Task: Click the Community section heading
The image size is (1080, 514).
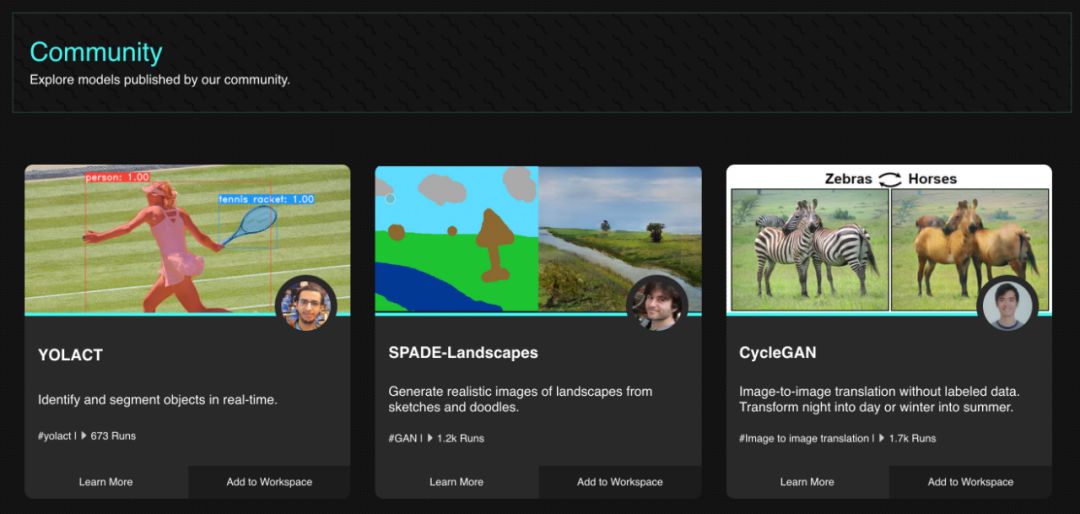Action: pos(96,52)
